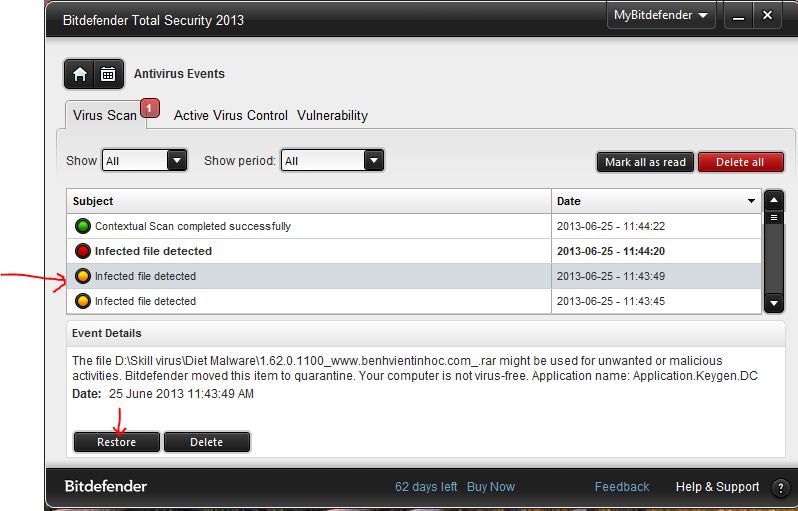Viewport: 798px width, 511px height.
Task: Click the Date column header label
Action: coord(568,201)
